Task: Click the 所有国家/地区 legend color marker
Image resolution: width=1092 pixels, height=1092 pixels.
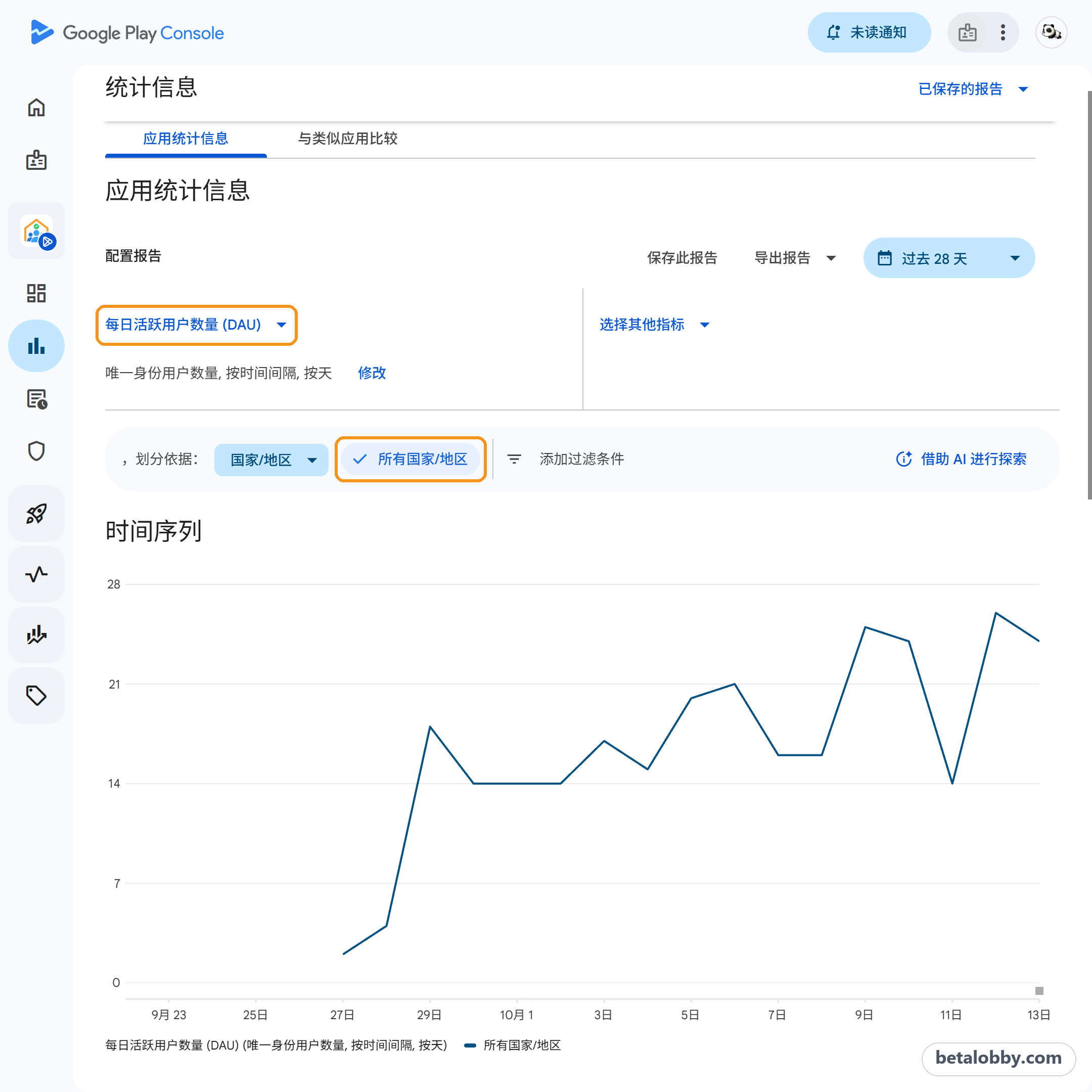Action: point(470,1045)
